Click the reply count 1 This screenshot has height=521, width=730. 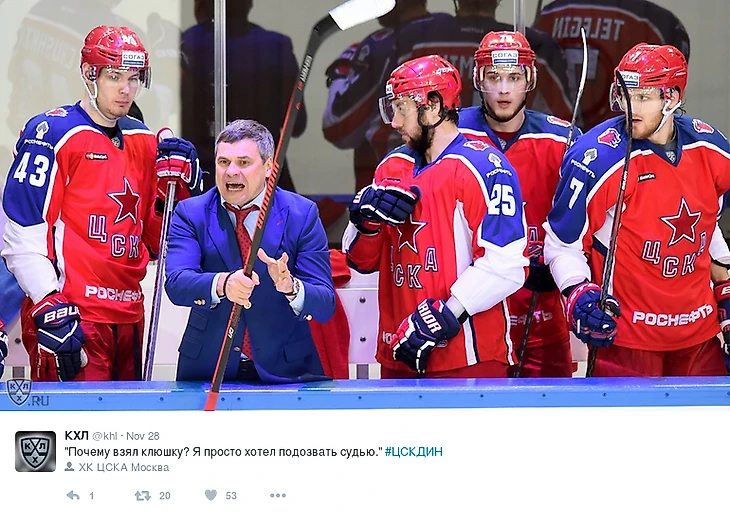click(x=92, y=496)
